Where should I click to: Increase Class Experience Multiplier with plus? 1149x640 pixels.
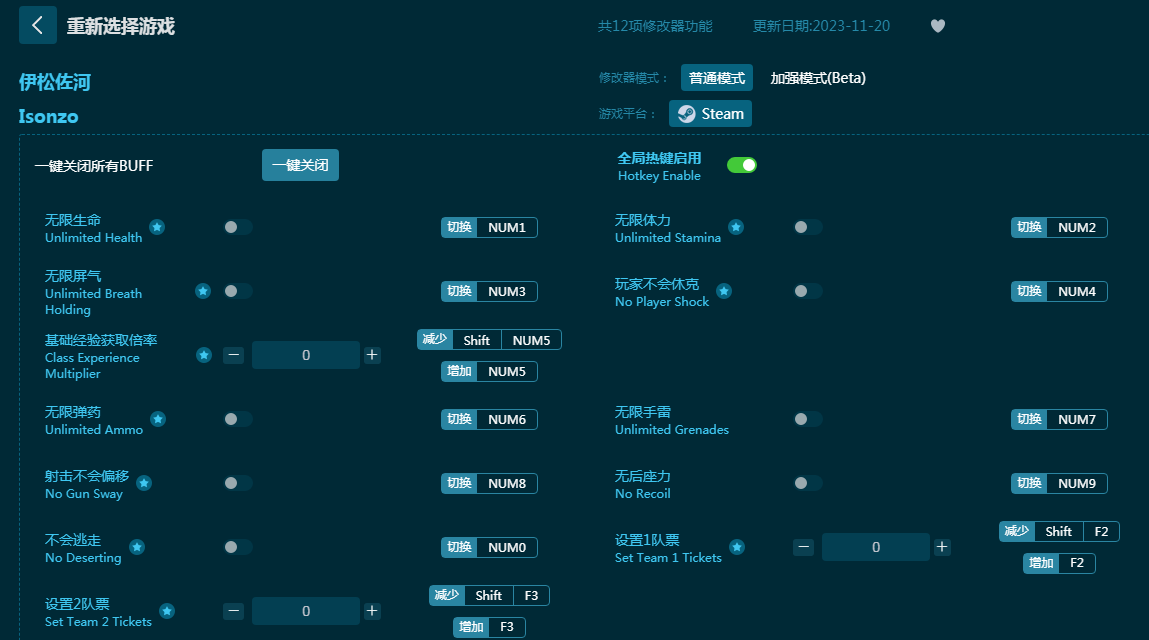pos(372,355)
